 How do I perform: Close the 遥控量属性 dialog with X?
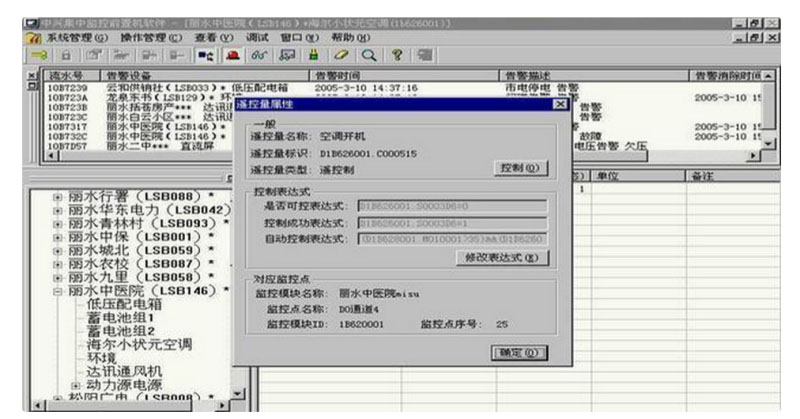click(x=560, y=104)
